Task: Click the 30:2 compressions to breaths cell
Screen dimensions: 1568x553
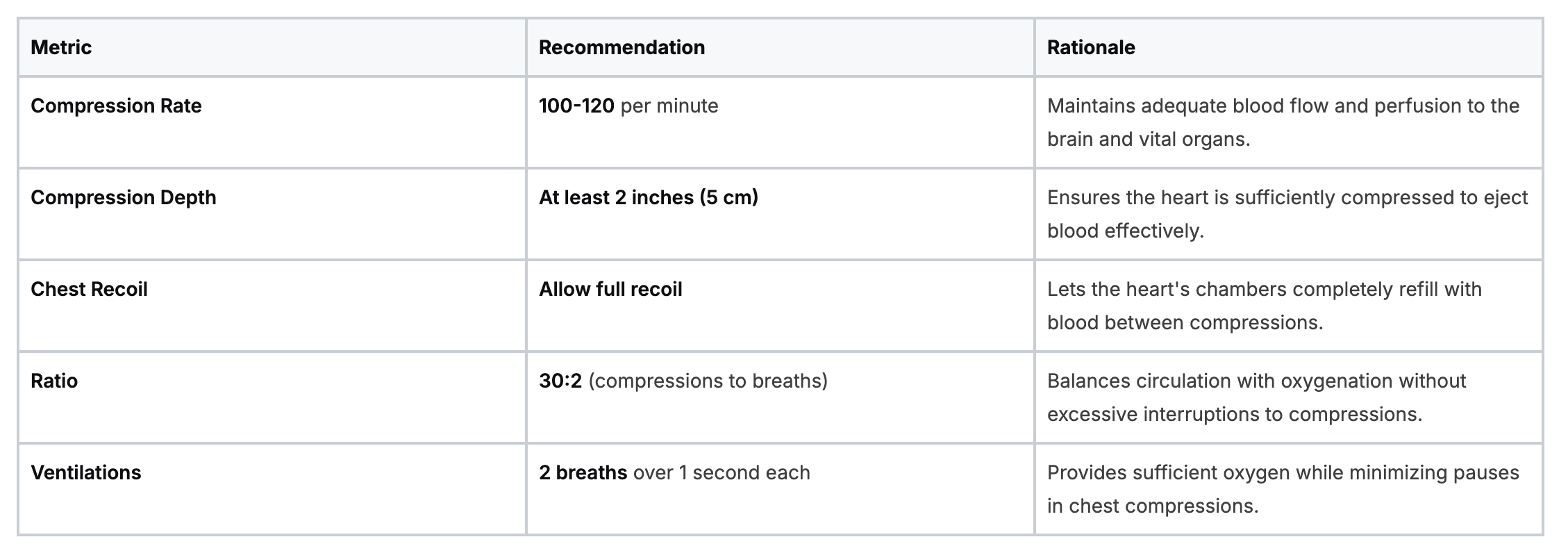Action: pos(683,381)
